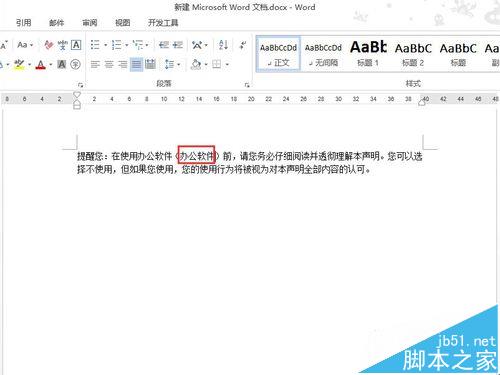Screen dimensions: 500x375
Task: Switch to the 邮件 ribbon tab
Action: [56, 23]
